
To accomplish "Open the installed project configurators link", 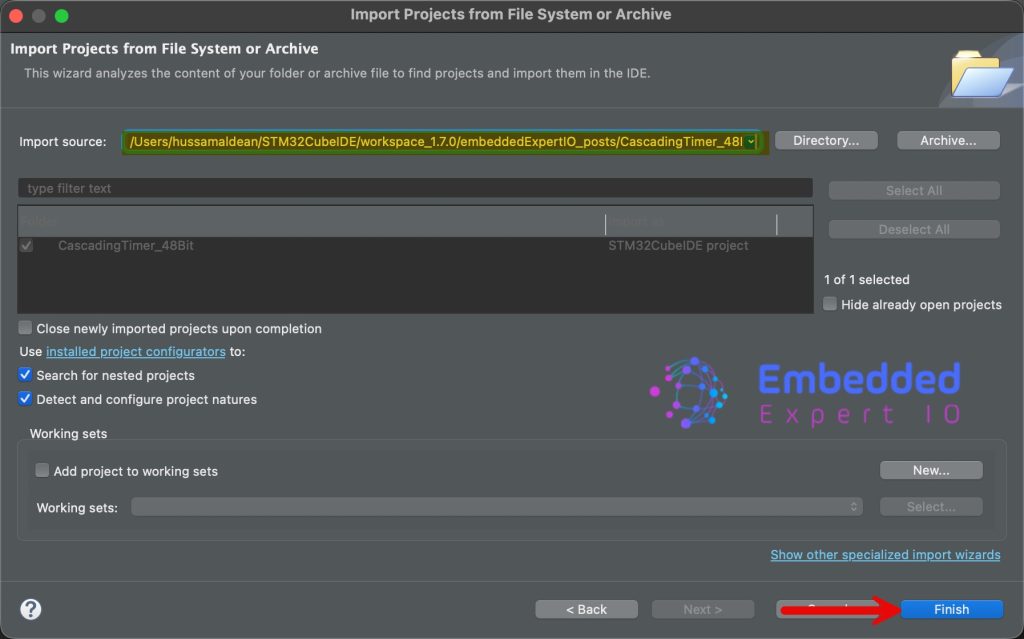I will [x=136, y=352].
